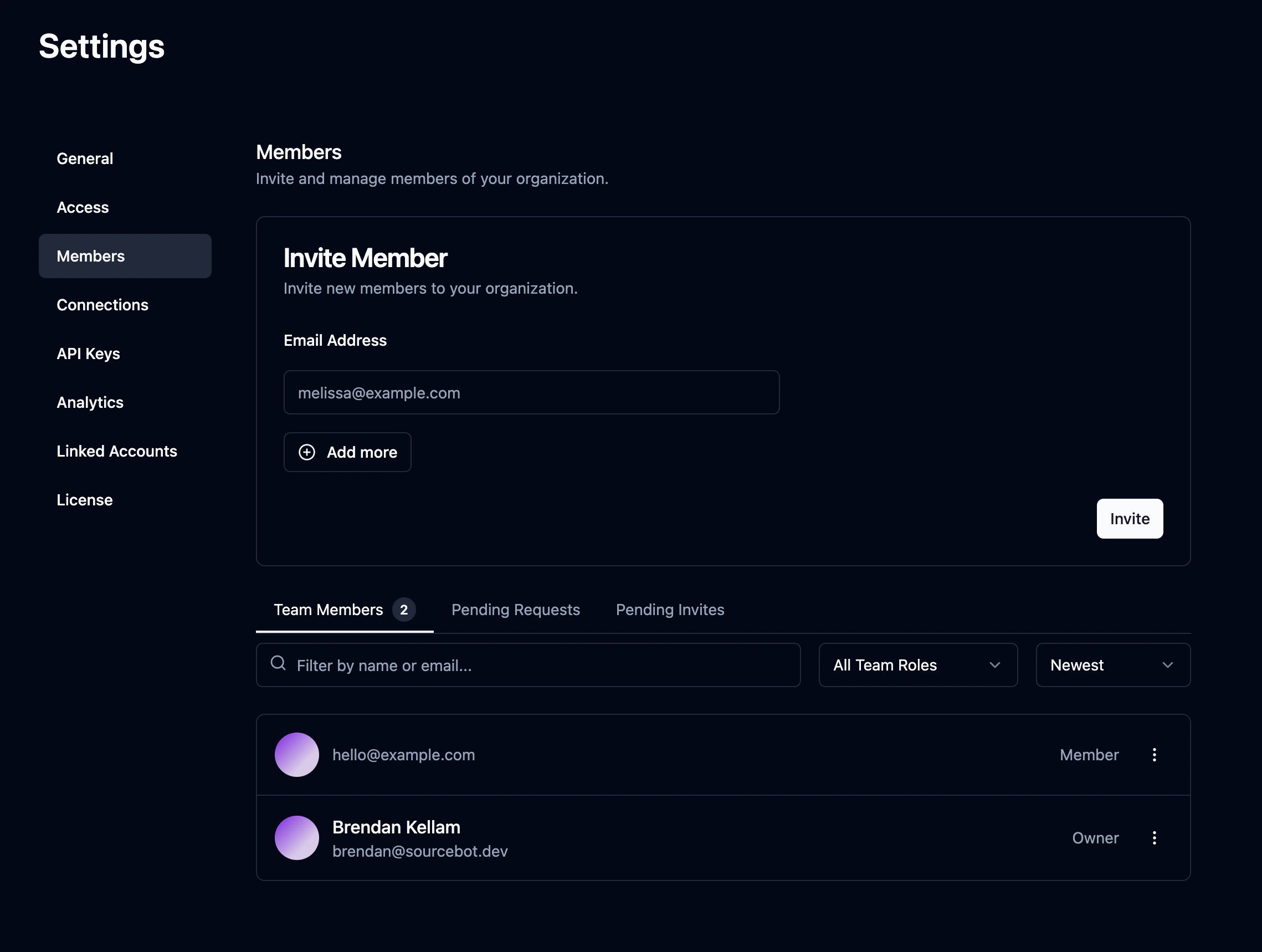This screenshot has height=952, width=1262.
Task: Click the Invite button
Action: pyautogui.click(x=1130, y=518)
